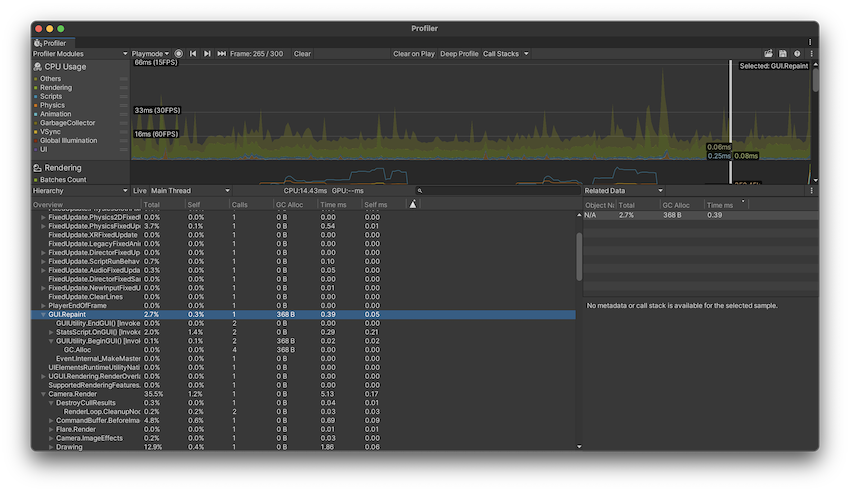The height and width of the screenshot is (492, 850).
Task: Toggle the Scripts category in CPU Usage
Action: point(50,97)
